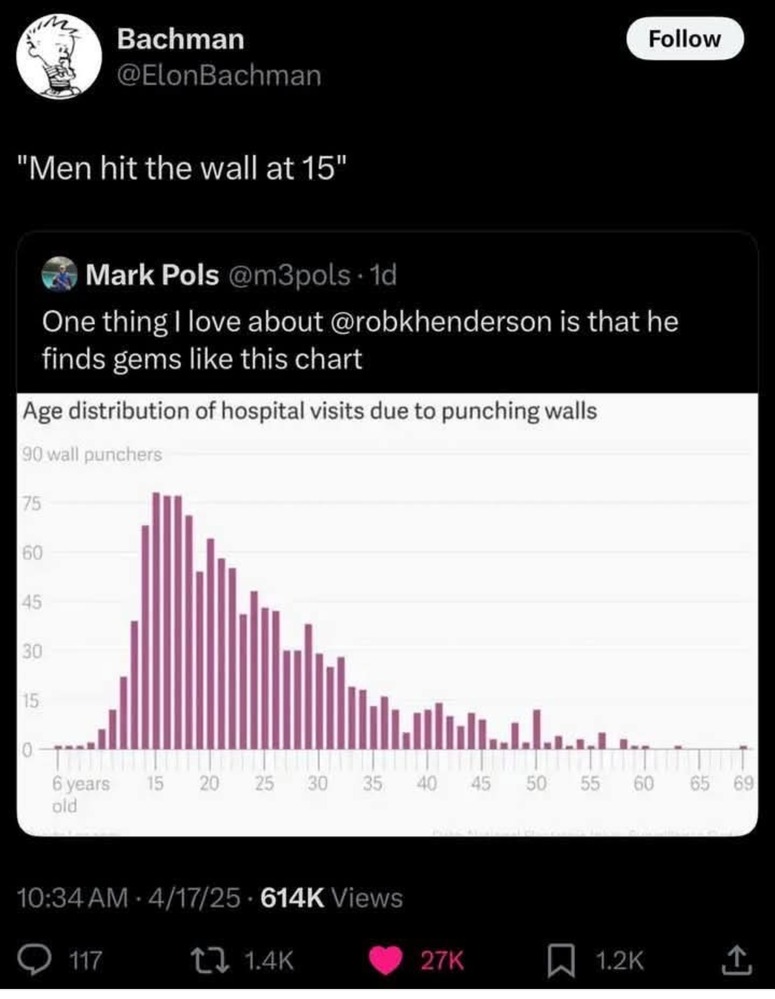Tap the repost arrows icon

point(212,959)
